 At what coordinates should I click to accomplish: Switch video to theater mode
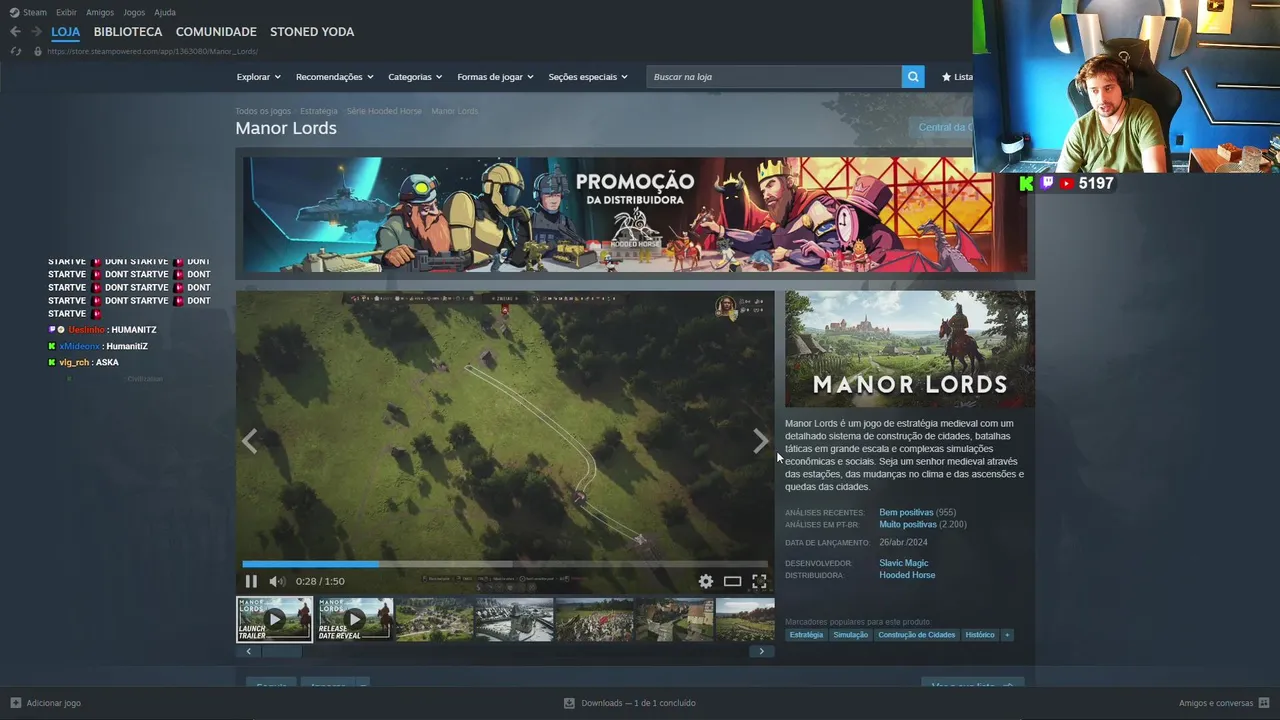coord(733,581)
